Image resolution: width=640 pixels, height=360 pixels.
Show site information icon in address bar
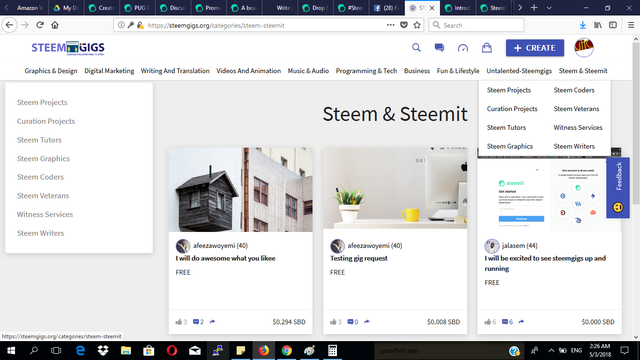(121, 25)
